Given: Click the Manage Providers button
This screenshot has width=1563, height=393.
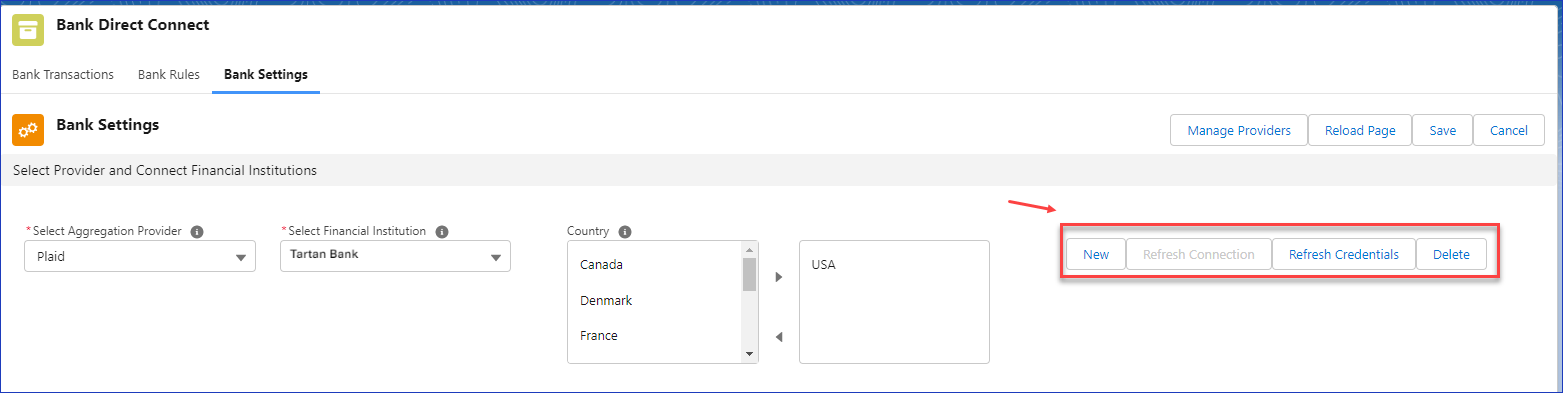Looking at the screenshot, I should 1239,130.
